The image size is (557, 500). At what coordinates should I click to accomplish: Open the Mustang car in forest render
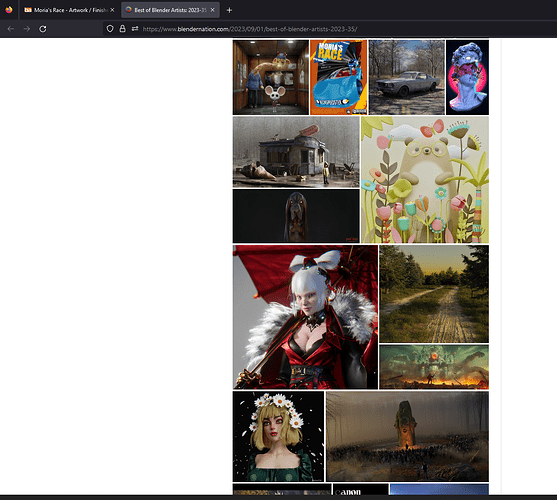(406, 77)
